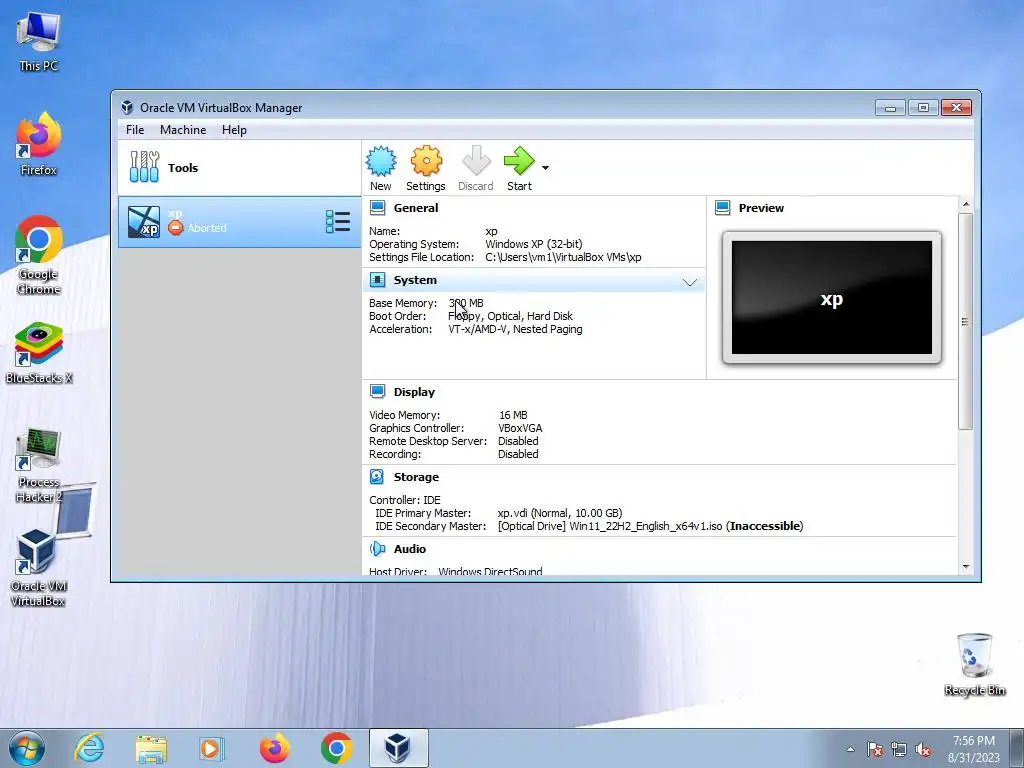The width and height of the screenshot is (1024, 768).
Task: Click the VirtualBox title bar cube icon
Action: [127, 108]
